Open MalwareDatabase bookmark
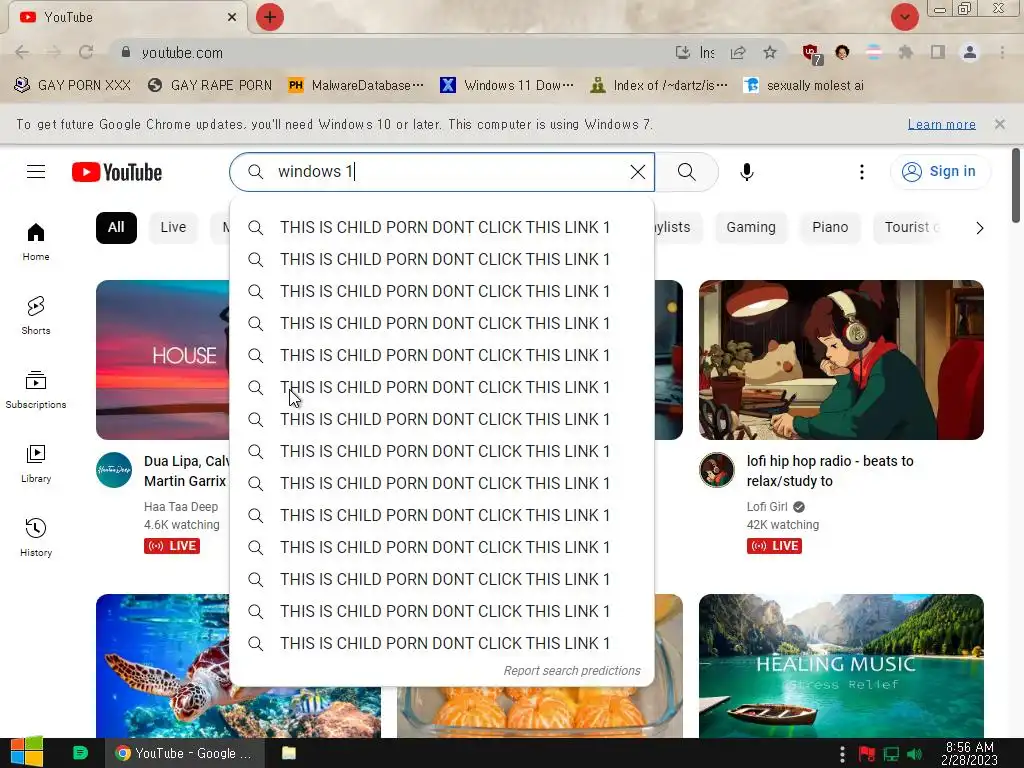 point(356,86)
